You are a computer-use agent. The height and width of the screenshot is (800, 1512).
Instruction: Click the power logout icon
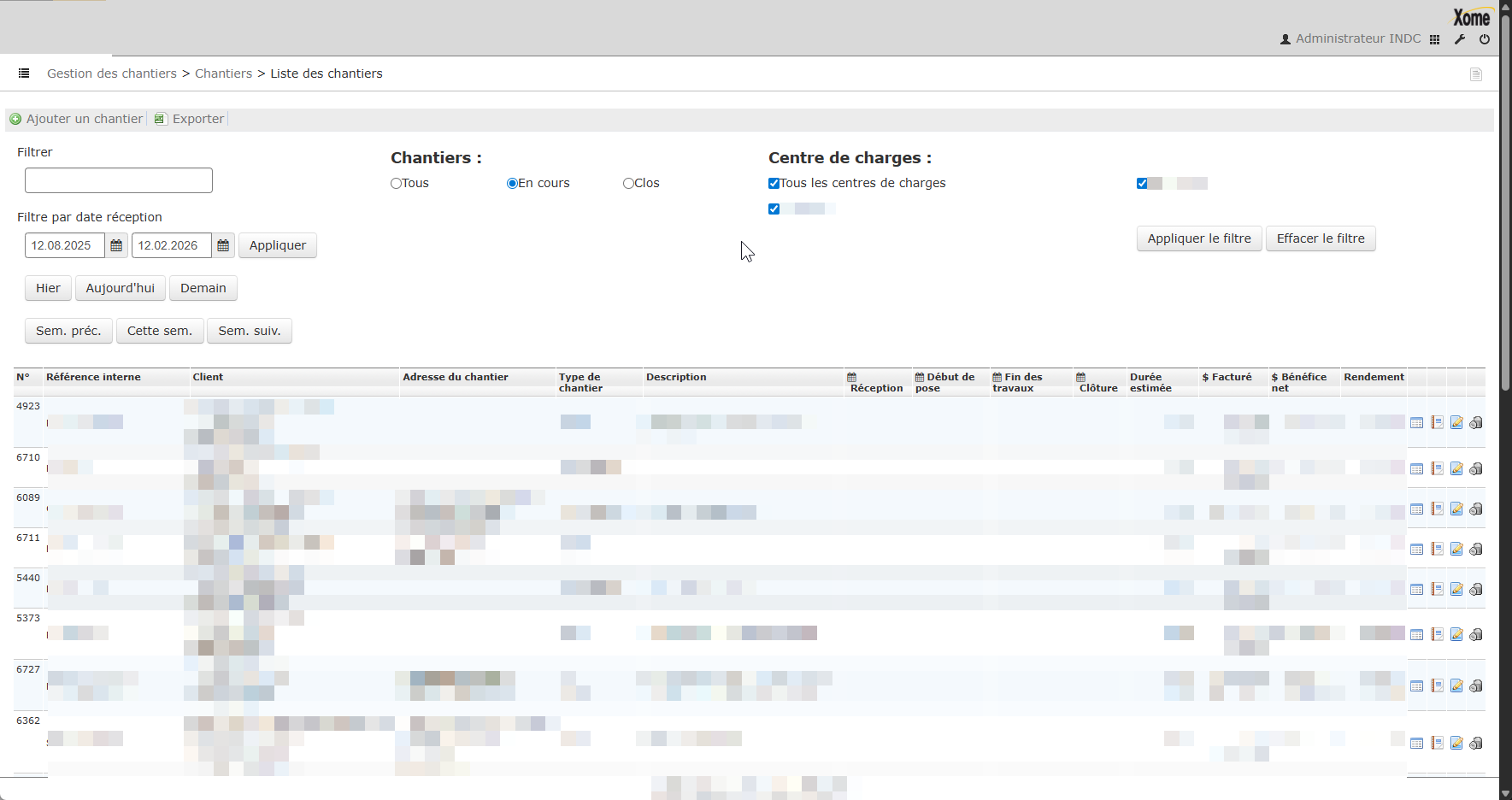(1485, 39)
